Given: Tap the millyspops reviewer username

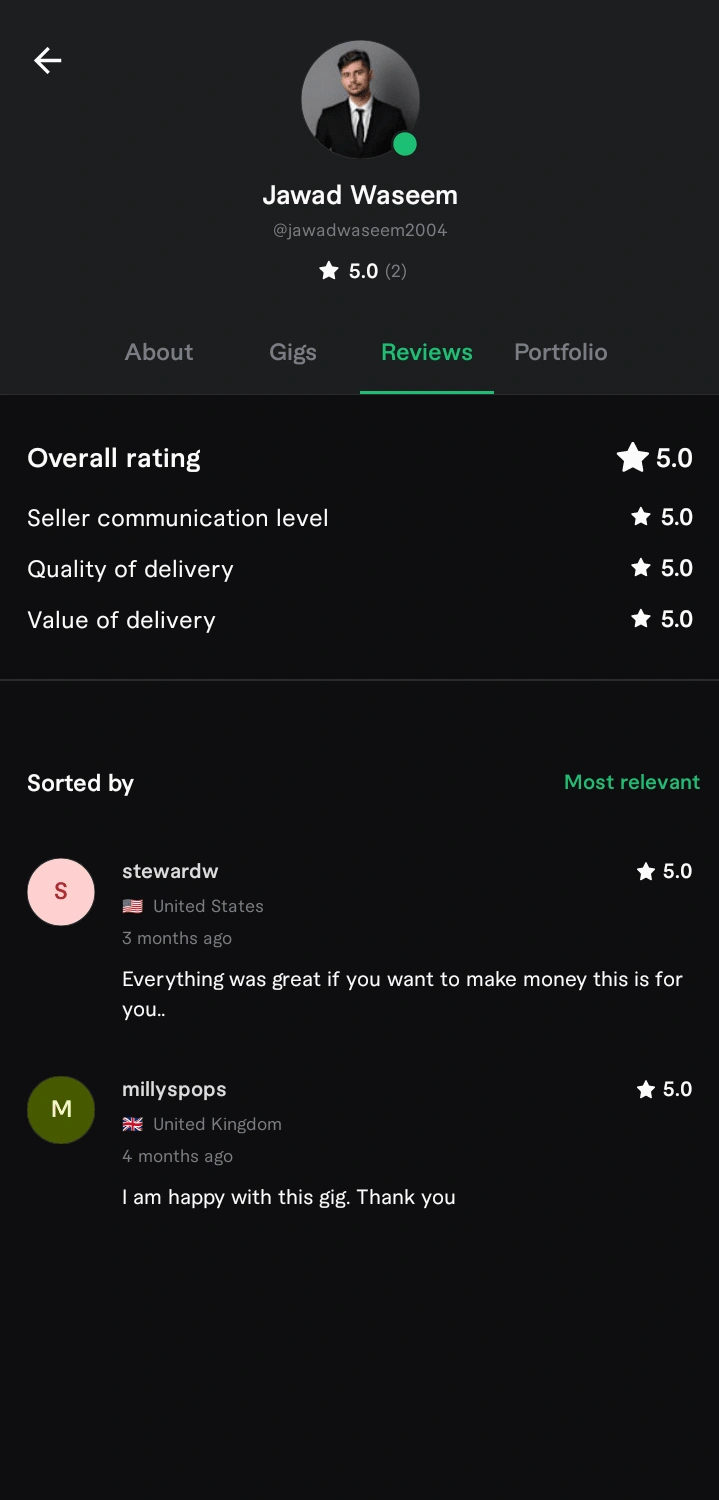Looking at the screenshot, I should [174, 1089].
